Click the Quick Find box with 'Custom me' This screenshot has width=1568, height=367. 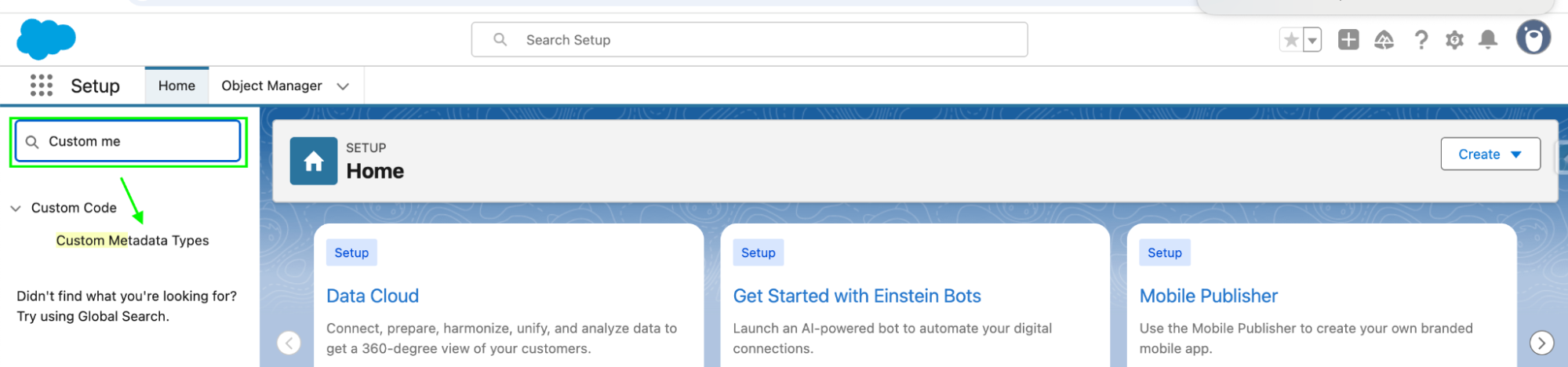click(x=128, y=141)
